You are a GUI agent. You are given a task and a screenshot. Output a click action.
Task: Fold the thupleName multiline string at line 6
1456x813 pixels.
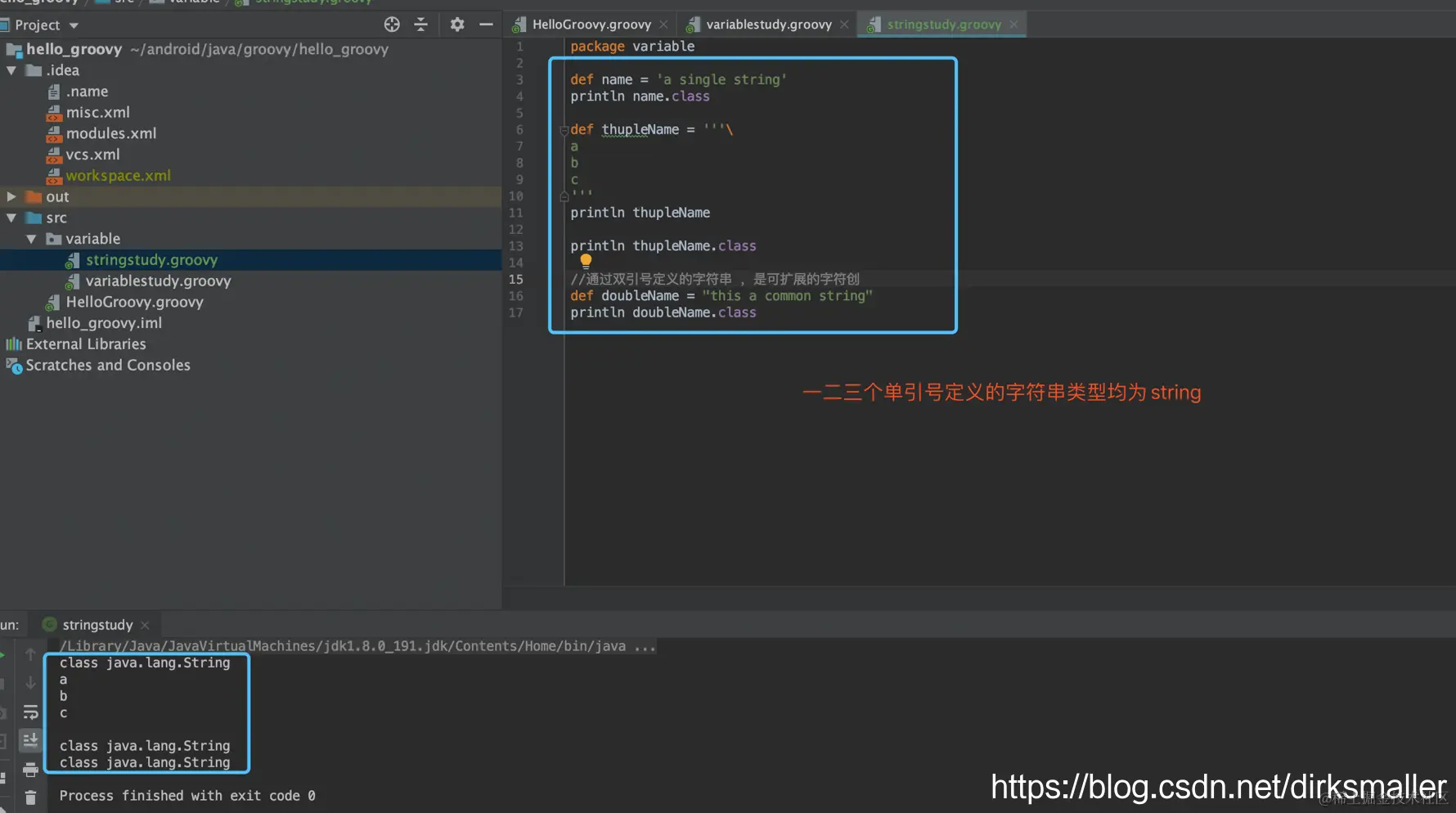(564, 130)
